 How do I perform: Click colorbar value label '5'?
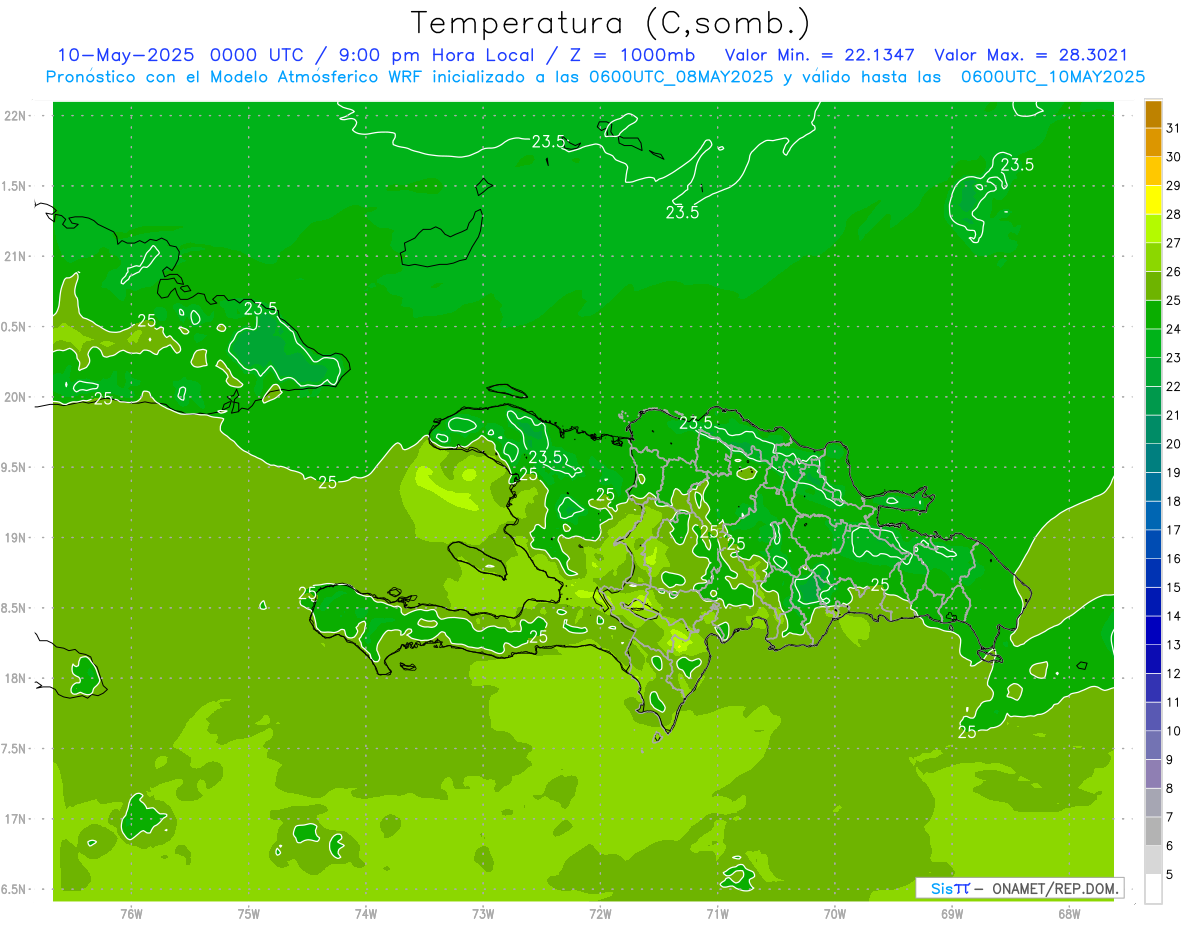[x=1170, y=875]
